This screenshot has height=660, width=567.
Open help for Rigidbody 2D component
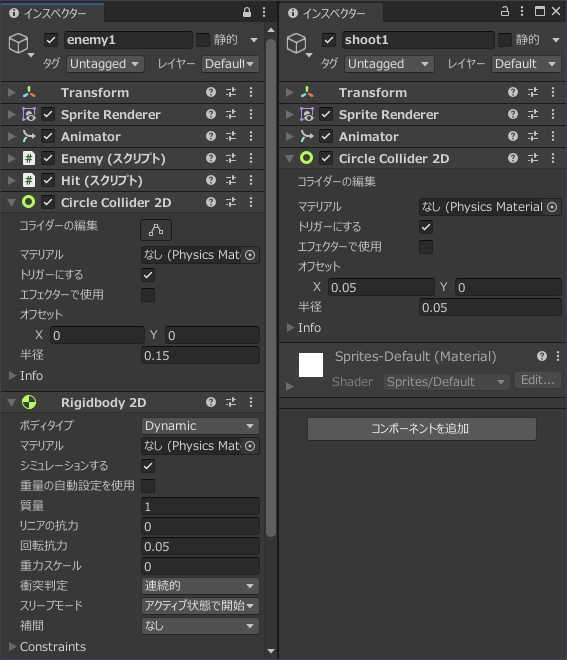[211, 402]
